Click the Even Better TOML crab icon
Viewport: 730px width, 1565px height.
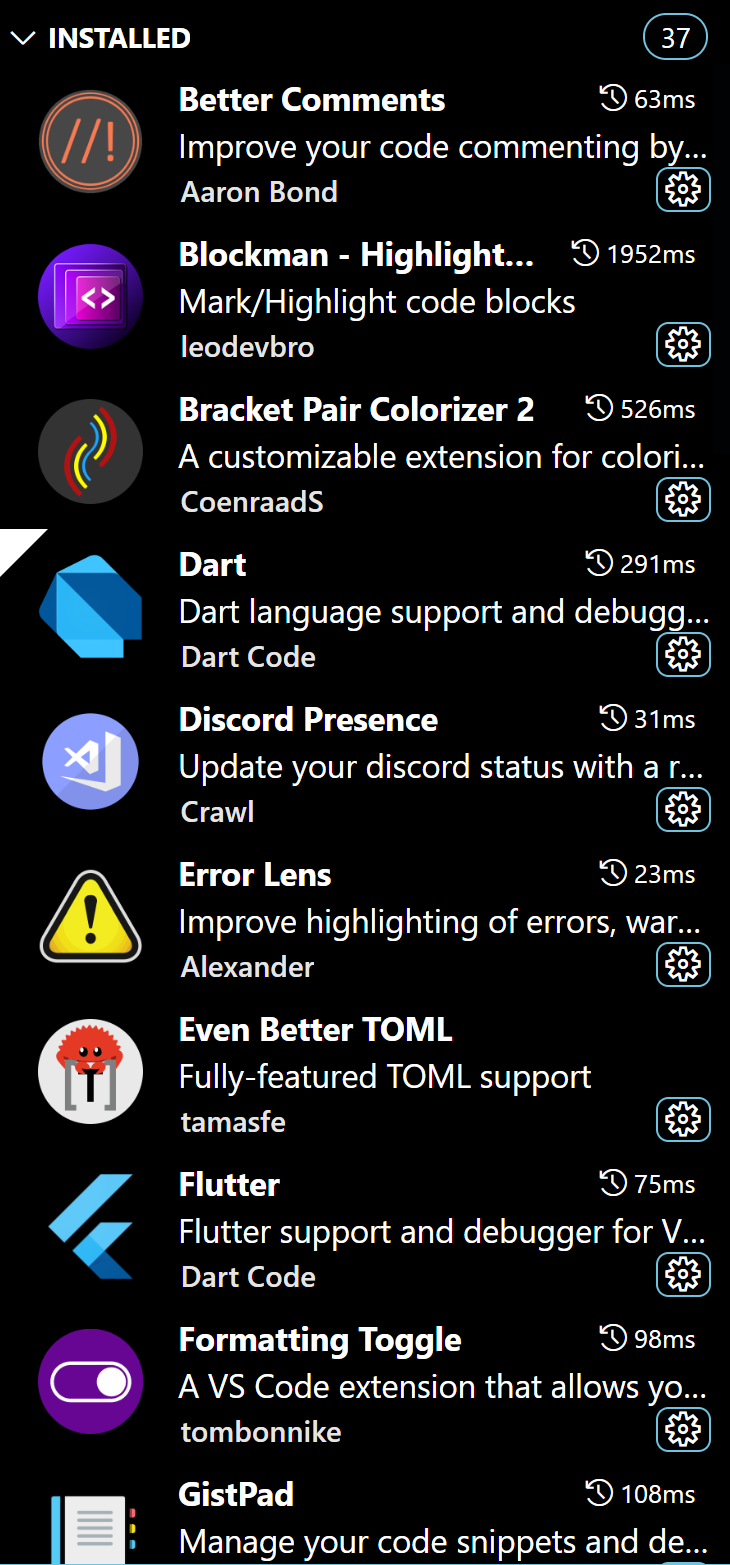(x=90, y=1071)
